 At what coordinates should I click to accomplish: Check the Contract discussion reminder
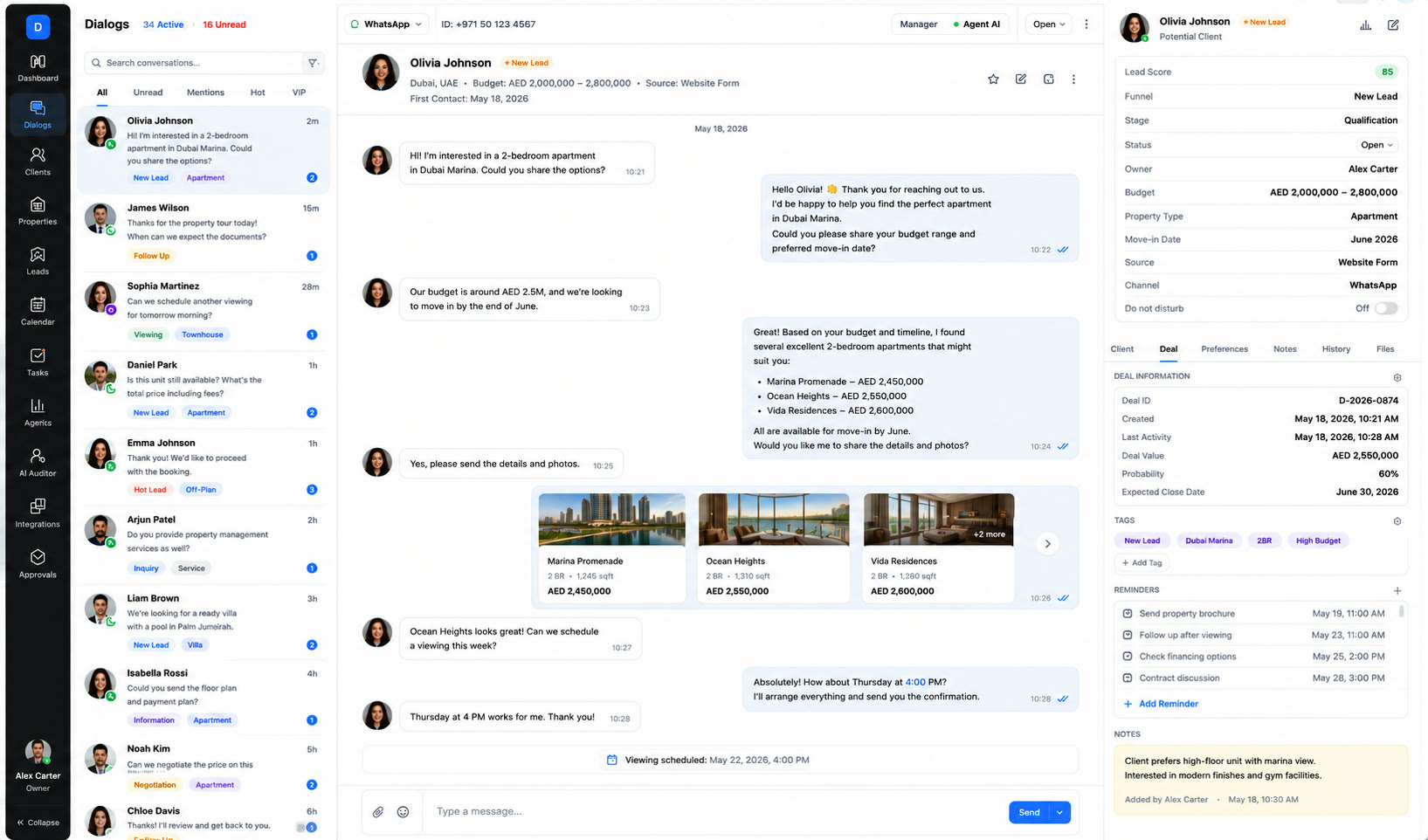pyautogui.click(x=1128, y=678)
